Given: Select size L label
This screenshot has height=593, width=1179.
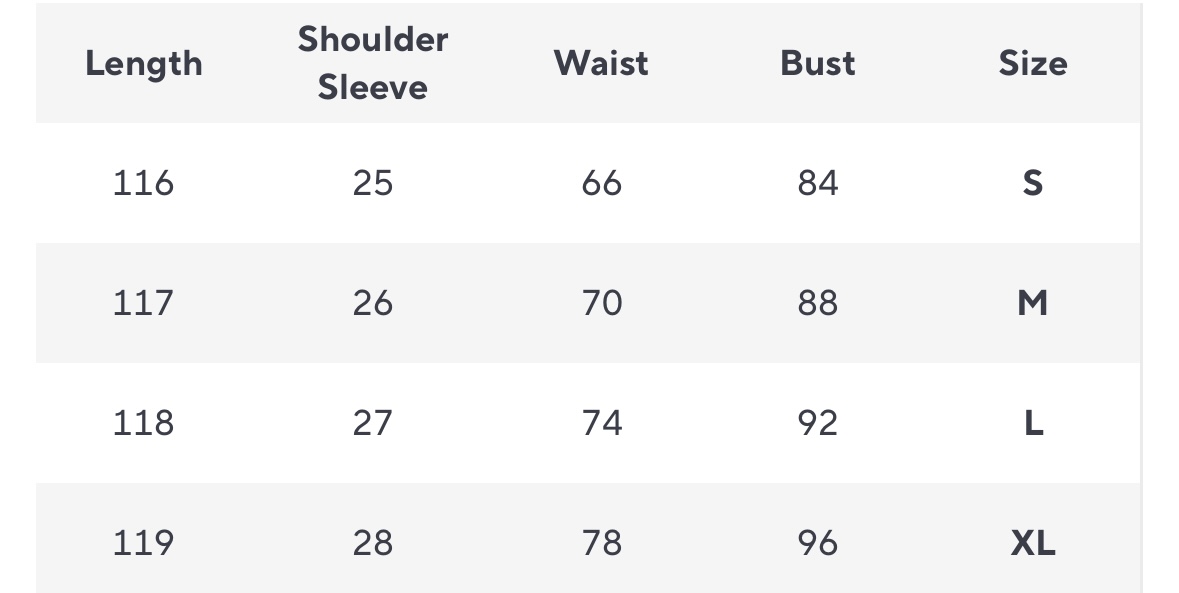Looking at the screenshot, I should (1033, 423).
